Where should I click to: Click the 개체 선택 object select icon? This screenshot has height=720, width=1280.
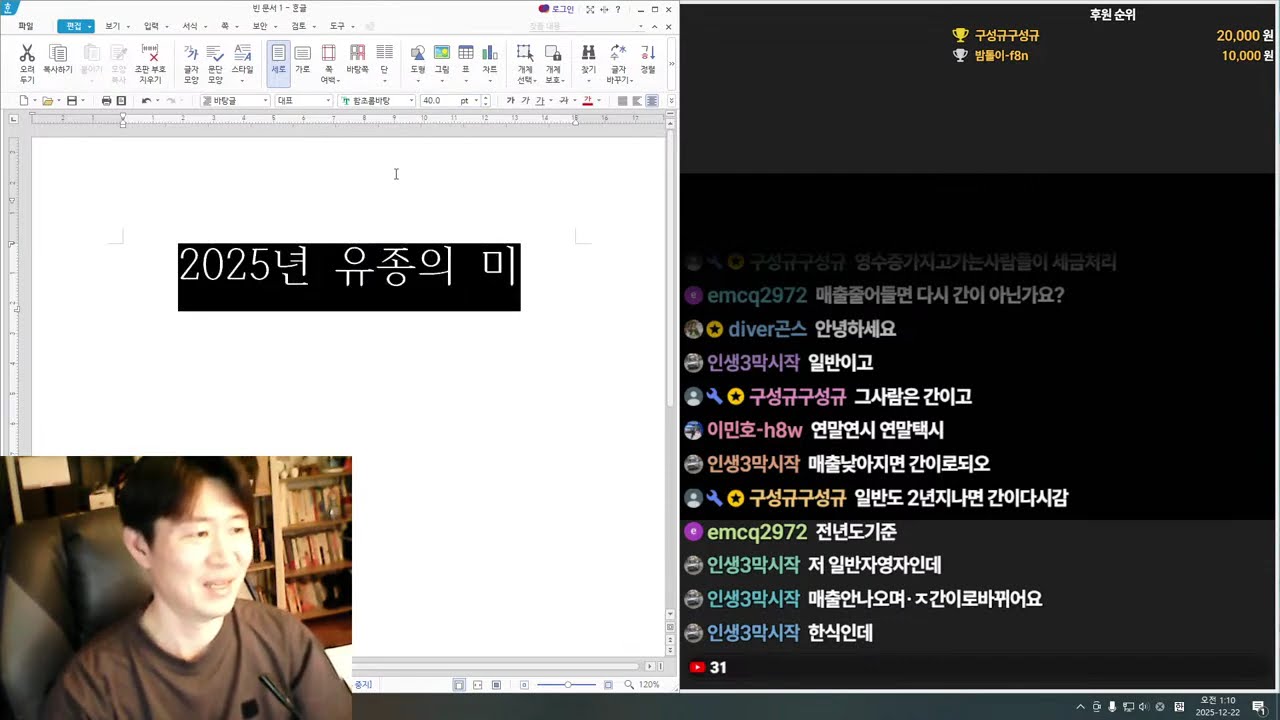point(524,53)
